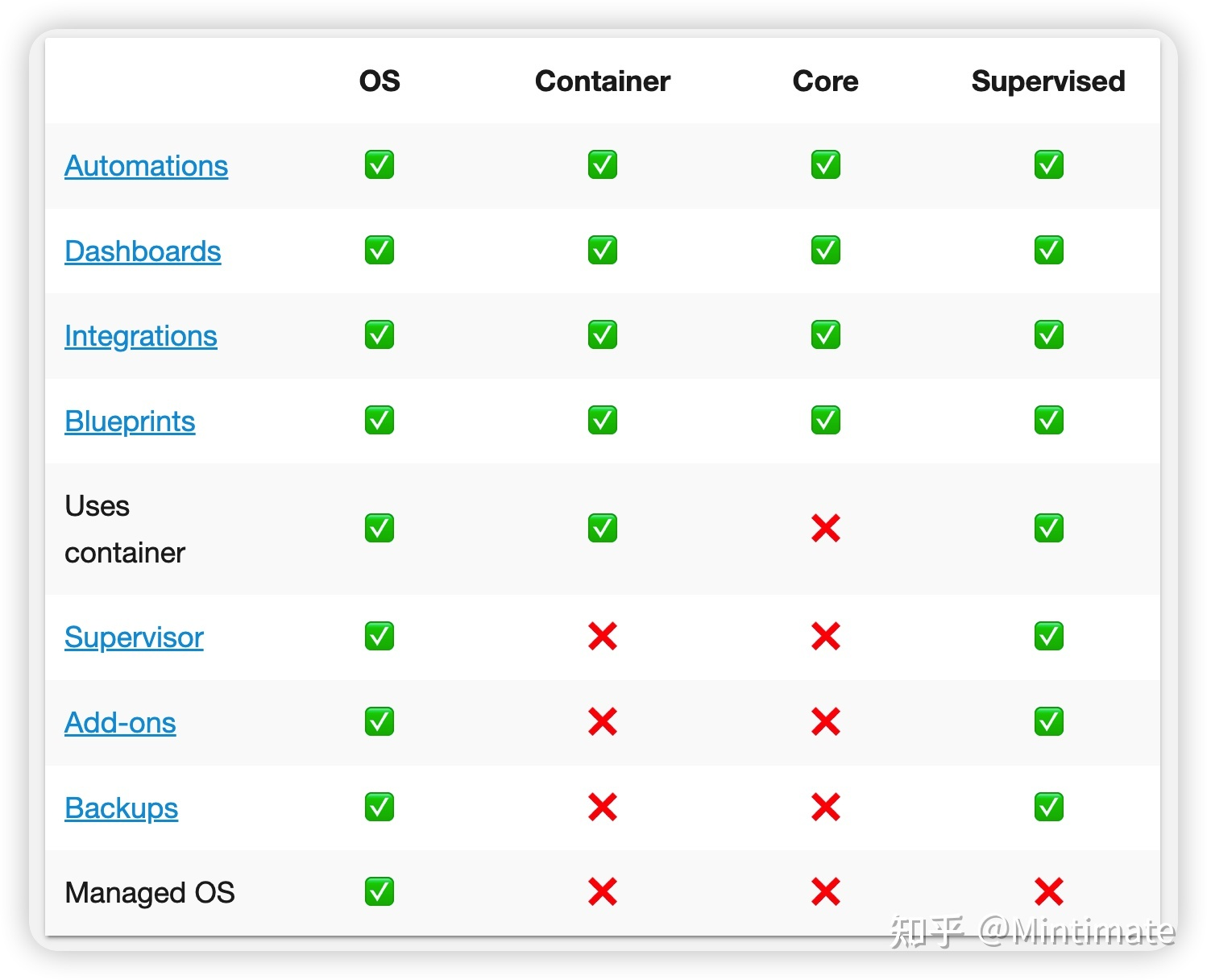Image resolution: width=1207 pixels, height=980 pixels.
Task: Click the red X for Uses container under Core
Action: coord(826,529)
